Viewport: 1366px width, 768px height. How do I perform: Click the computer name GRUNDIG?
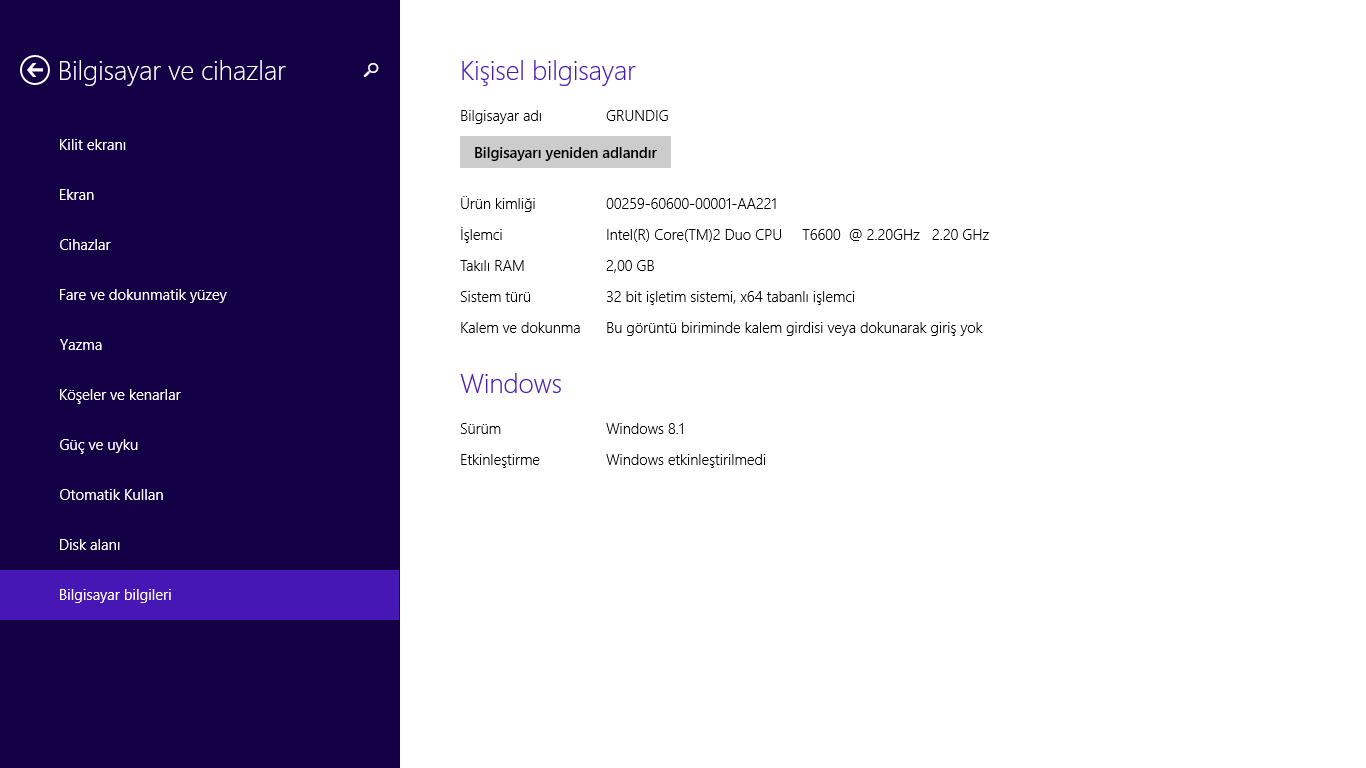coord(637,116)
